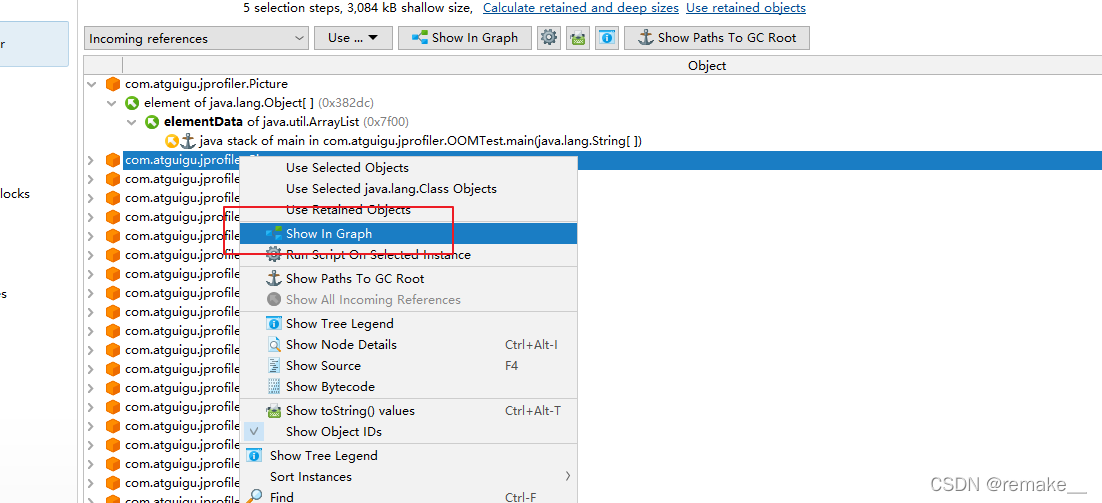
Task: Click the anchor icon of the Show Paths To GC Root menu entry
Action: 274,278
